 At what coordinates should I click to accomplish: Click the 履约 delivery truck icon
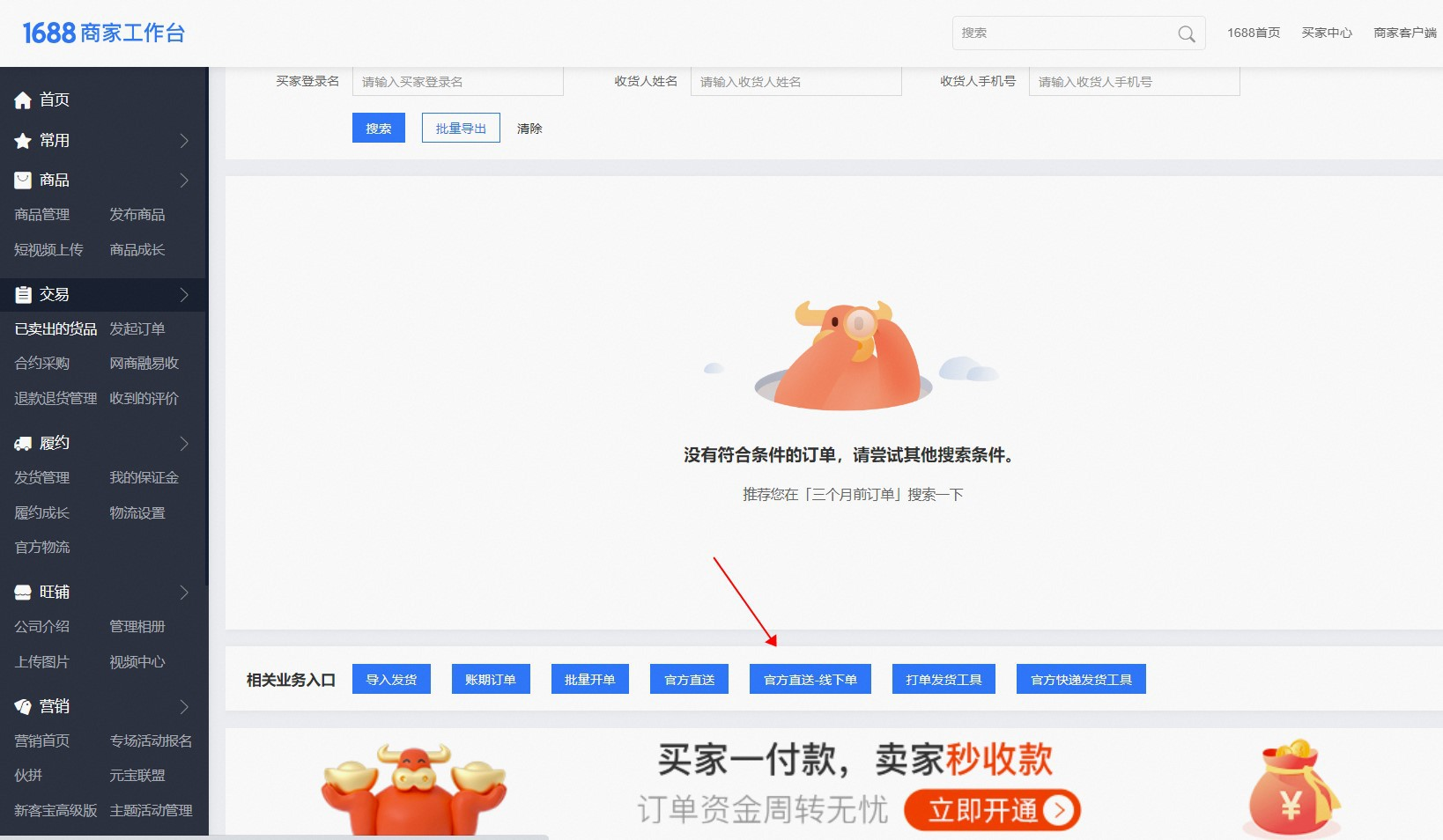(x=23, y=444)
